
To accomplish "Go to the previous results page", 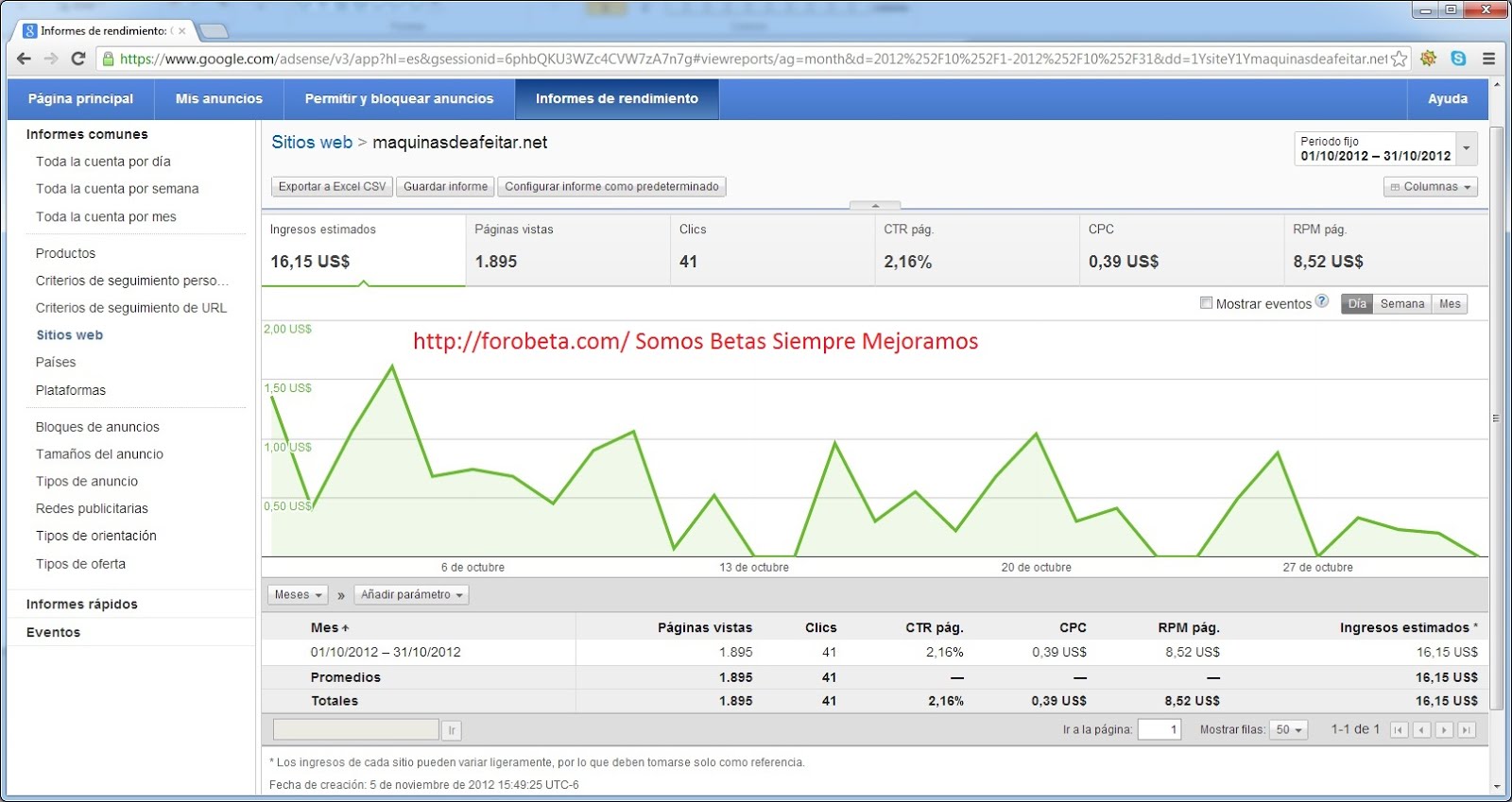I will click(x=1421, y=730).
